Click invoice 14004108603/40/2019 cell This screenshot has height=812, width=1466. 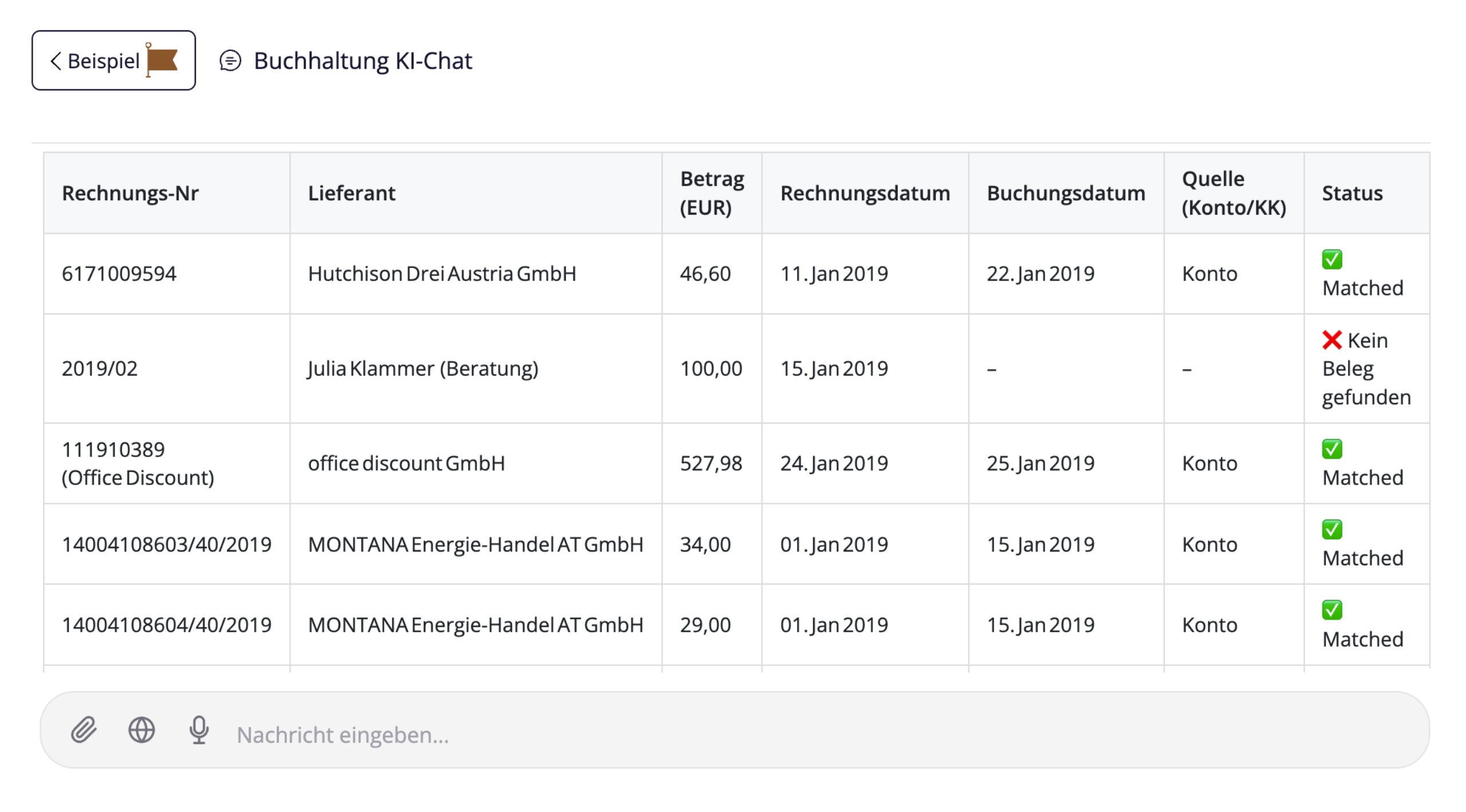167,544
